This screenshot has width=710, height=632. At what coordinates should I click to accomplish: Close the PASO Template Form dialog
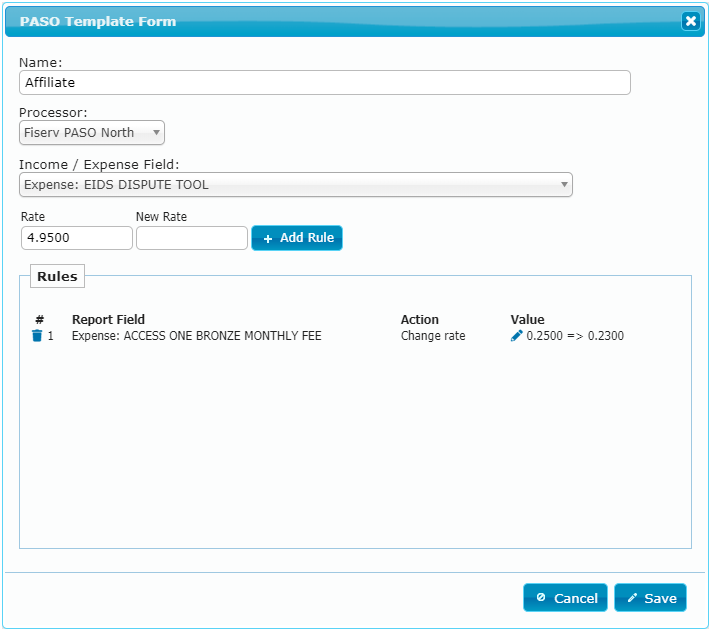point(691,21)
